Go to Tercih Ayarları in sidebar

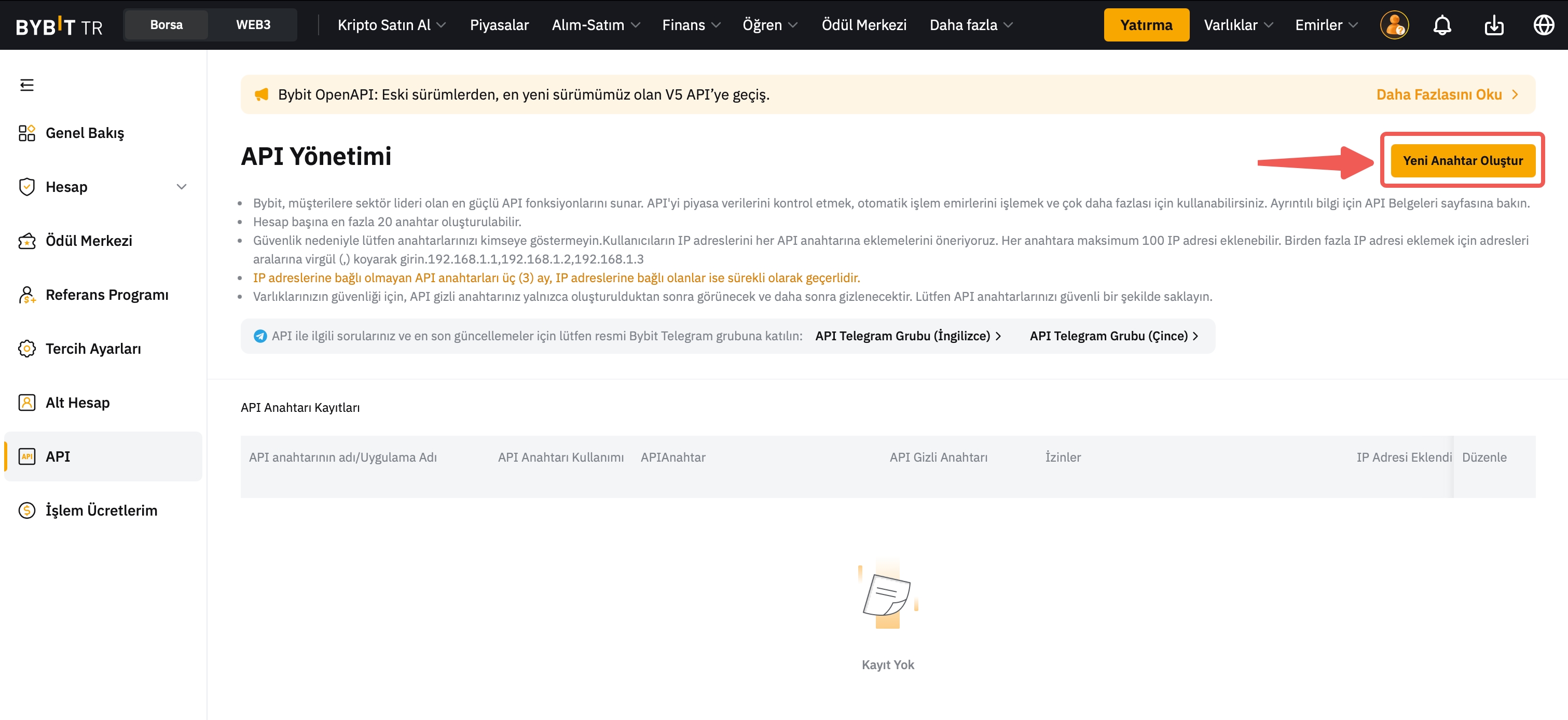pos(93,349)
